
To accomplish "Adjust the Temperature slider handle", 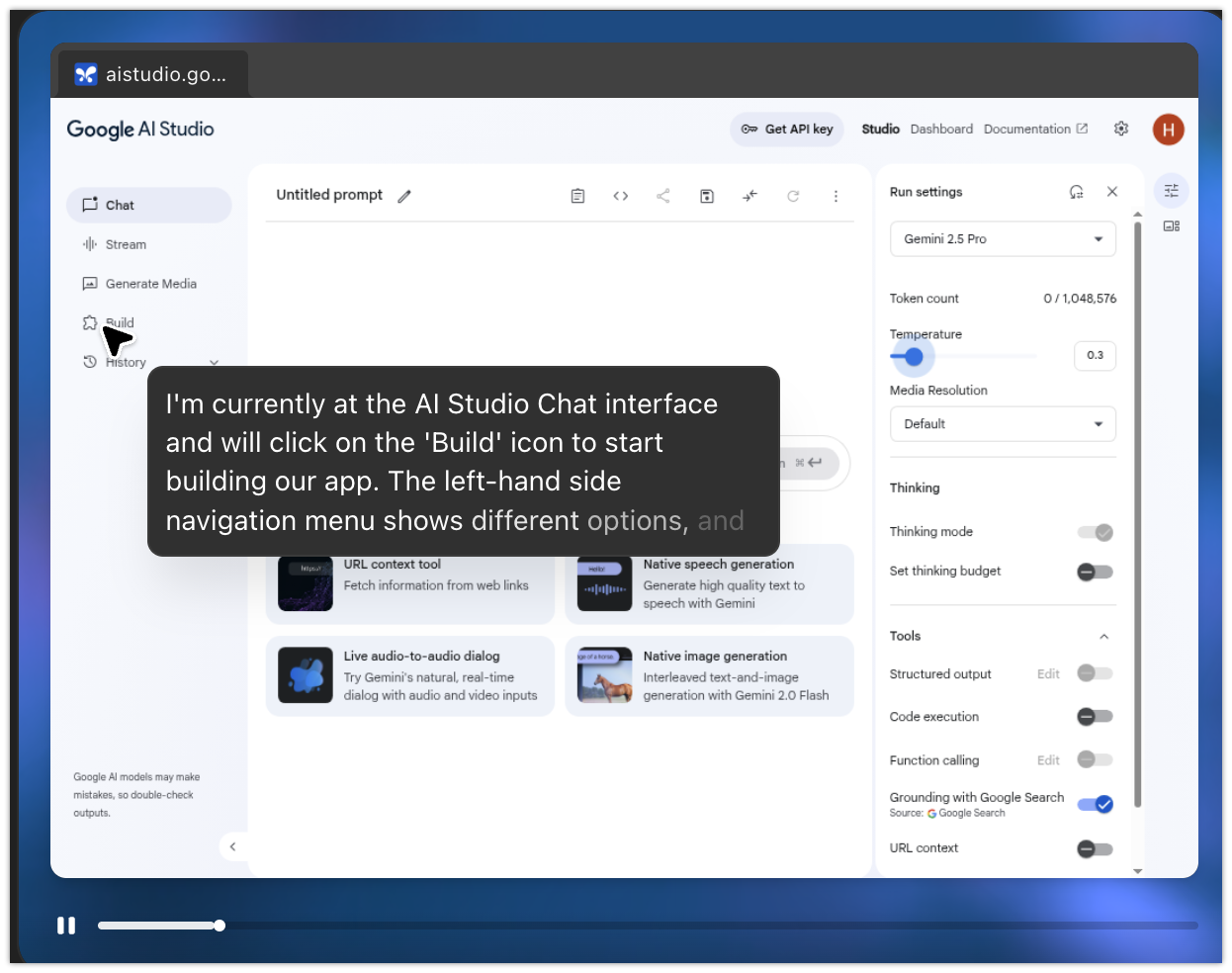I will click(x=914, y=356).
